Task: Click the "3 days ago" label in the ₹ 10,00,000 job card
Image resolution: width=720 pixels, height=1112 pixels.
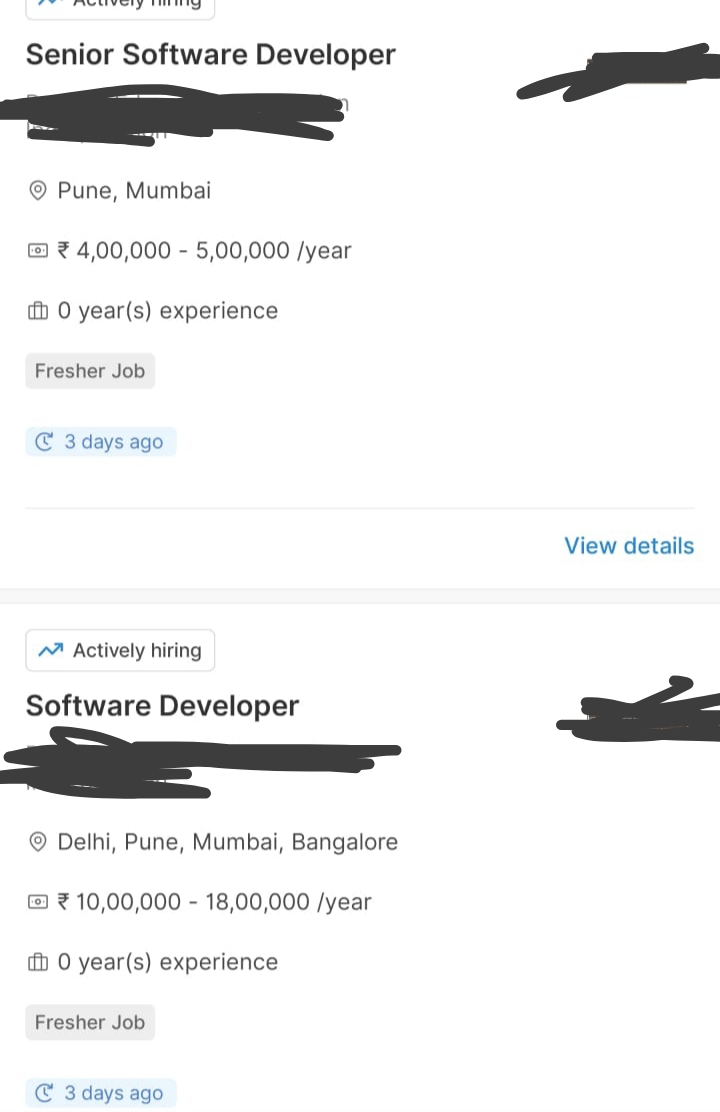Action: click(113, 1094)
